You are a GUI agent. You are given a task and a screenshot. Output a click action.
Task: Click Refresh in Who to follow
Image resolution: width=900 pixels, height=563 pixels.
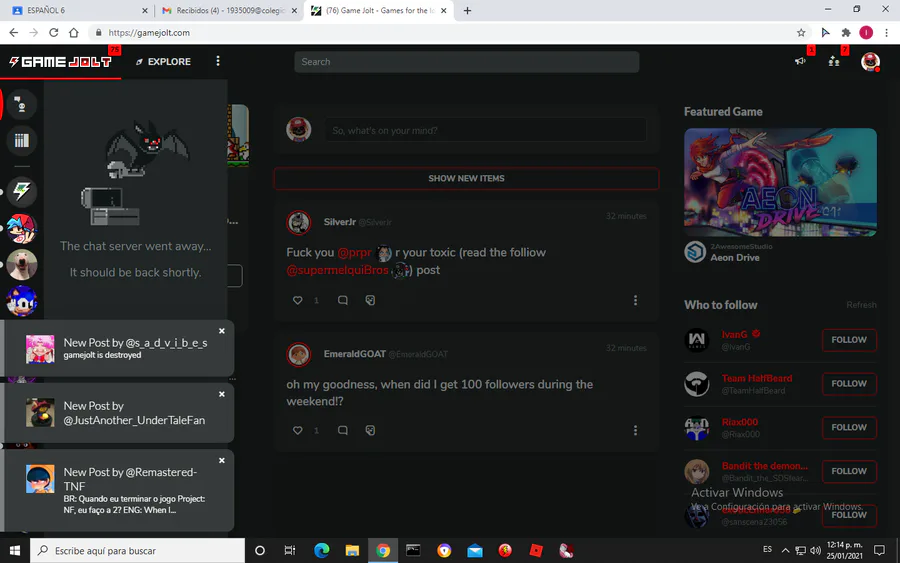[x=861, y=305]
